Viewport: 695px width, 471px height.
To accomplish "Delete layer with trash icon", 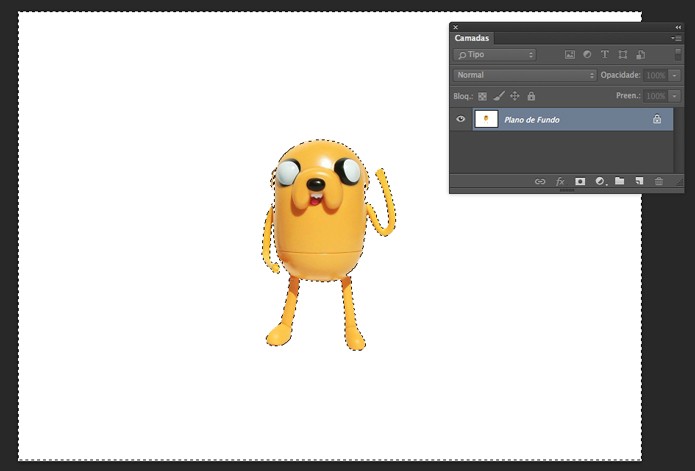I will tap(659, 181).
